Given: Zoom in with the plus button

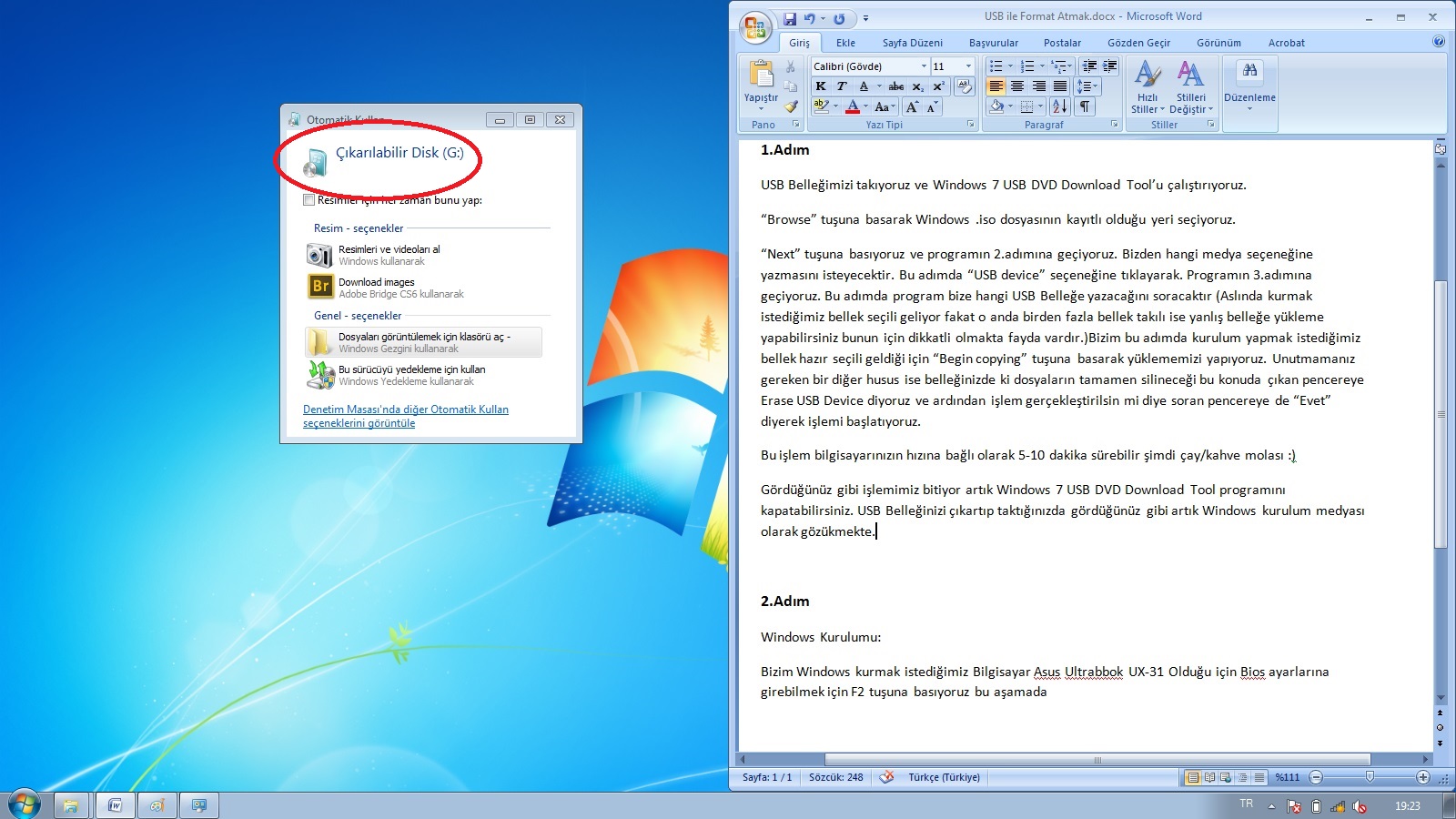Looking at the screenshot, I should (x=1423, y=777).
